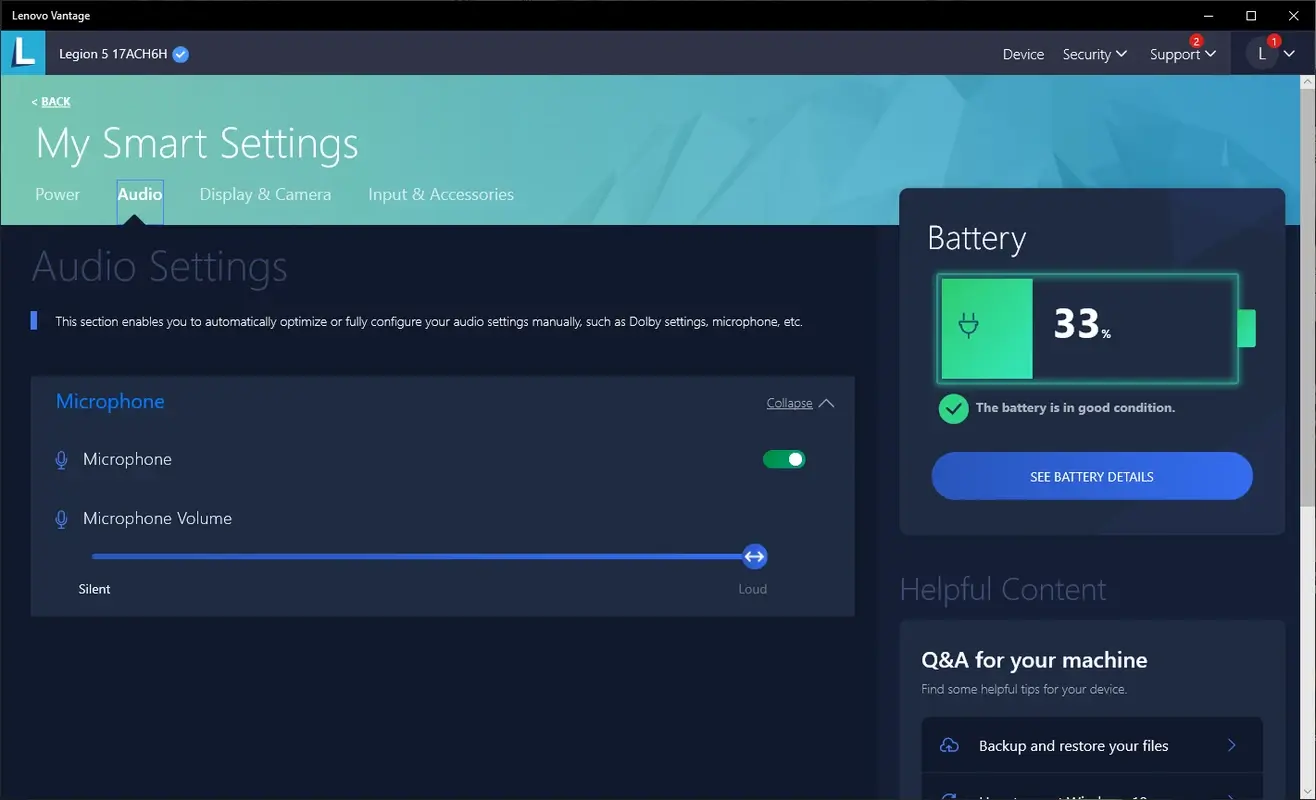
Task: Select the microphone icon beside Microphone
Action: click(61, 459)
